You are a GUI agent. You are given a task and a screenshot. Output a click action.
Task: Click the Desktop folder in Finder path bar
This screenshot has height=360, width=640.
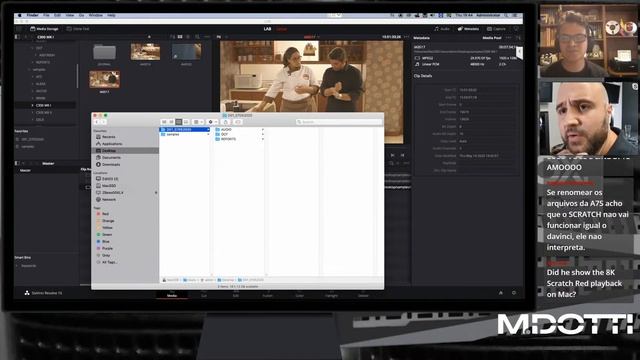pos(226,280)
